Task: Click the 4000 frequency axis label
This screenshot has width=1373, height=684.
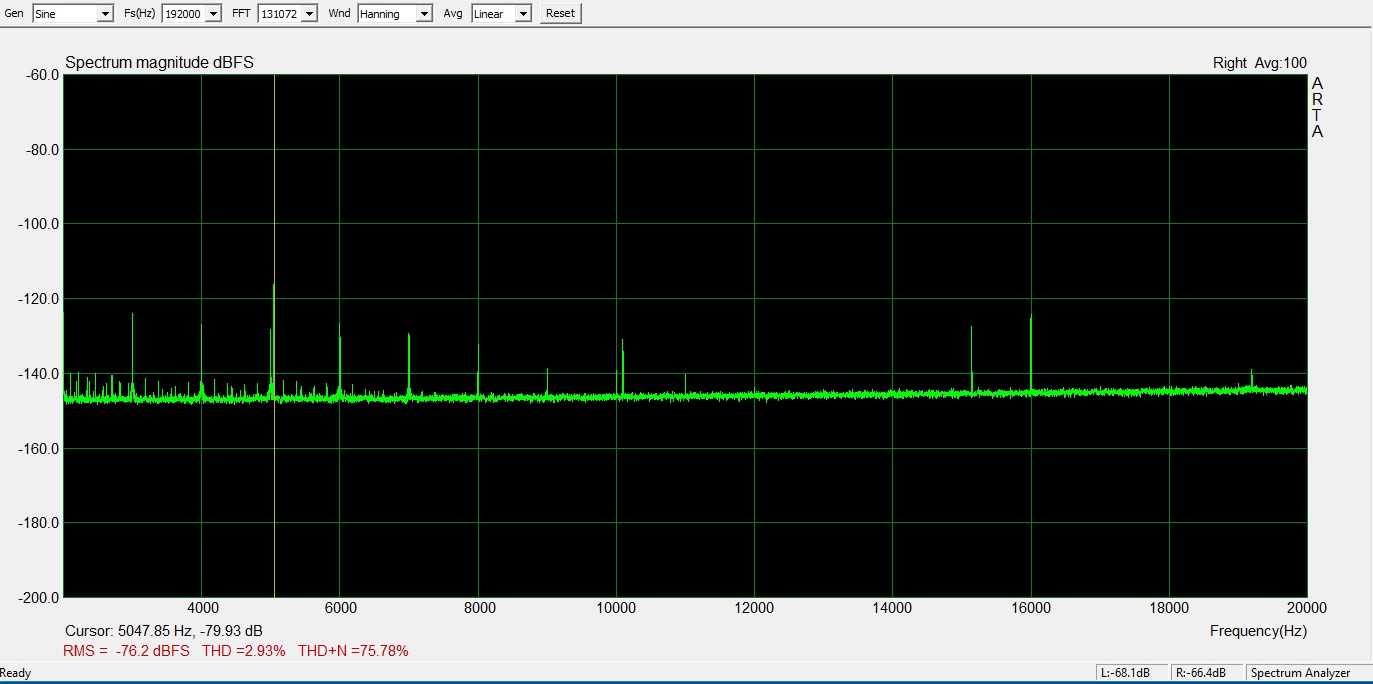Action: pos(202,607)
